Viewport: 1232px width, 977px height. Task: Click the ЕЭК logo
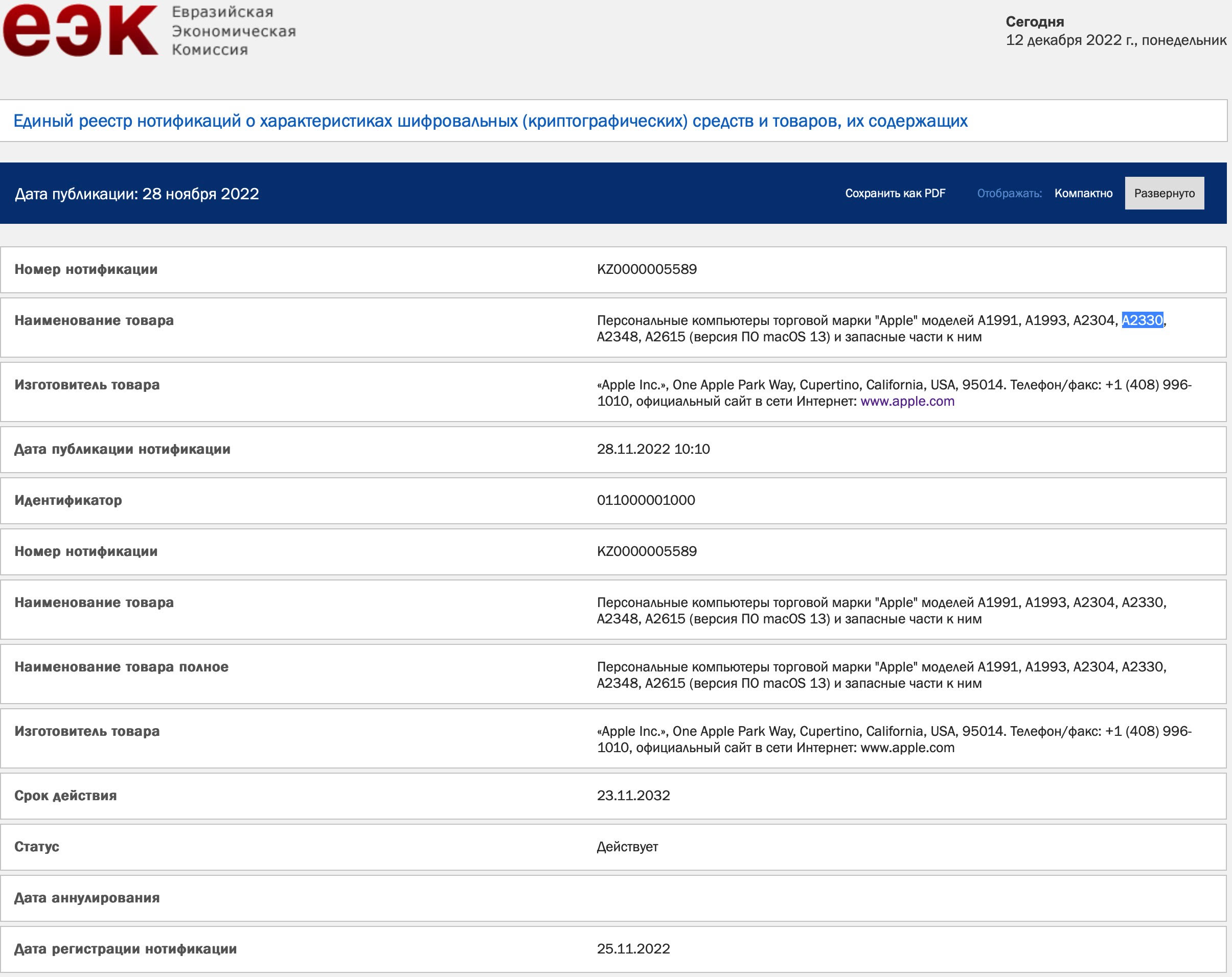point(80,30)
